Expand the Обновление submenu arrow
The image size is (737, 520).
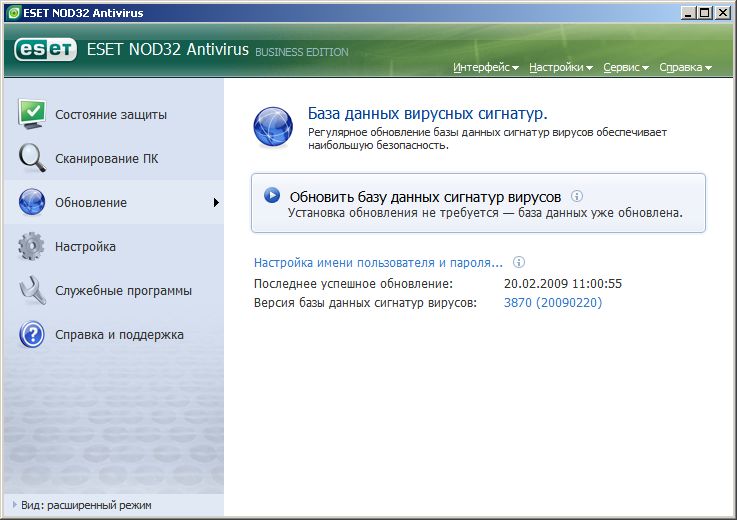[x=216, y=203]
